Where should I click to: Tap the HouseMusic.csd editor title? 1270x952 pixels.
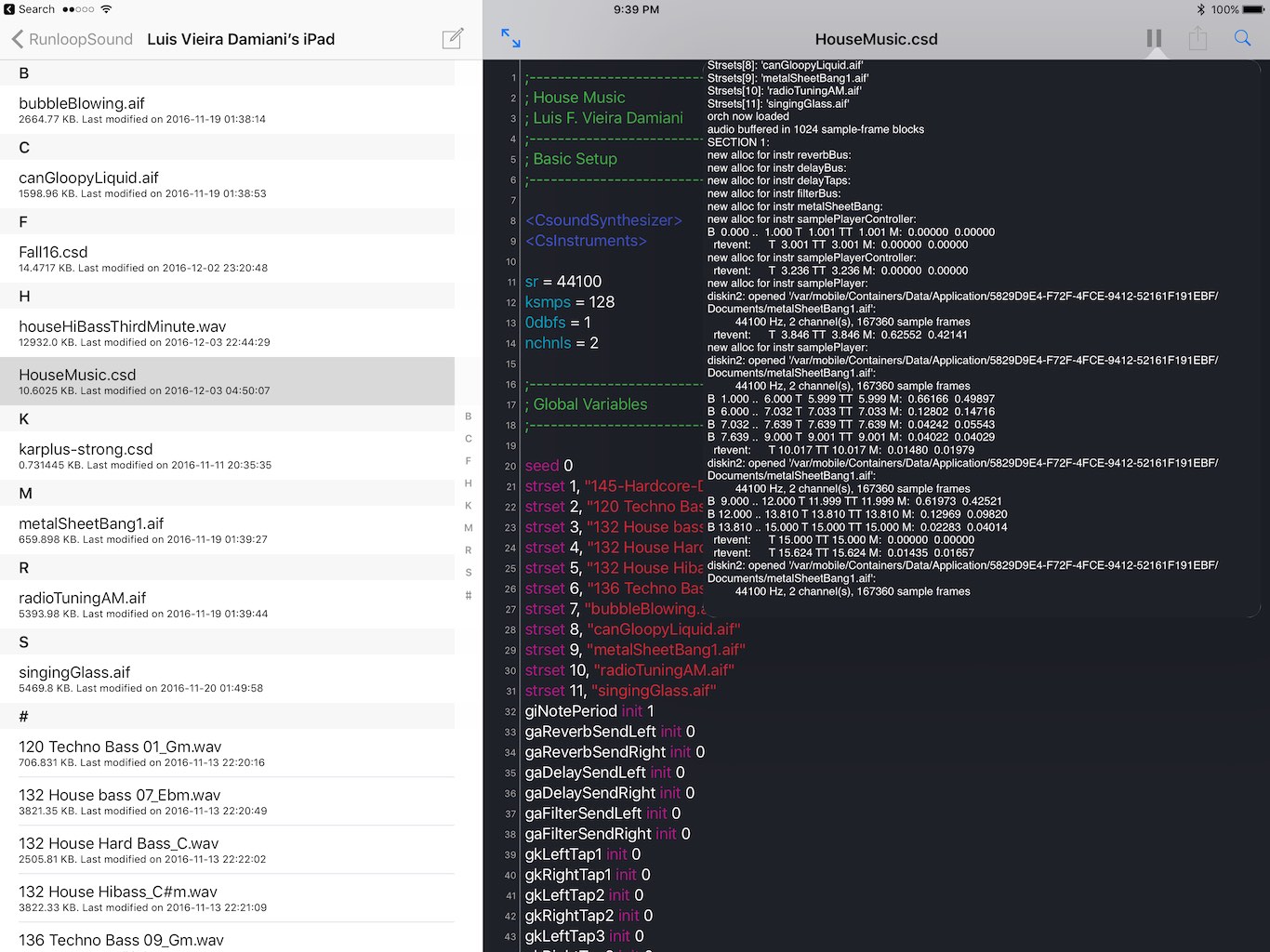click(x=876, y=39)
